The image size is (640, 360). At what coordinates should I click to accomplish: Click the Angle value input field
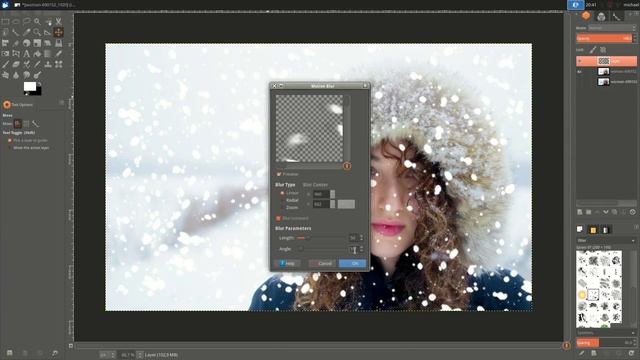353,249
